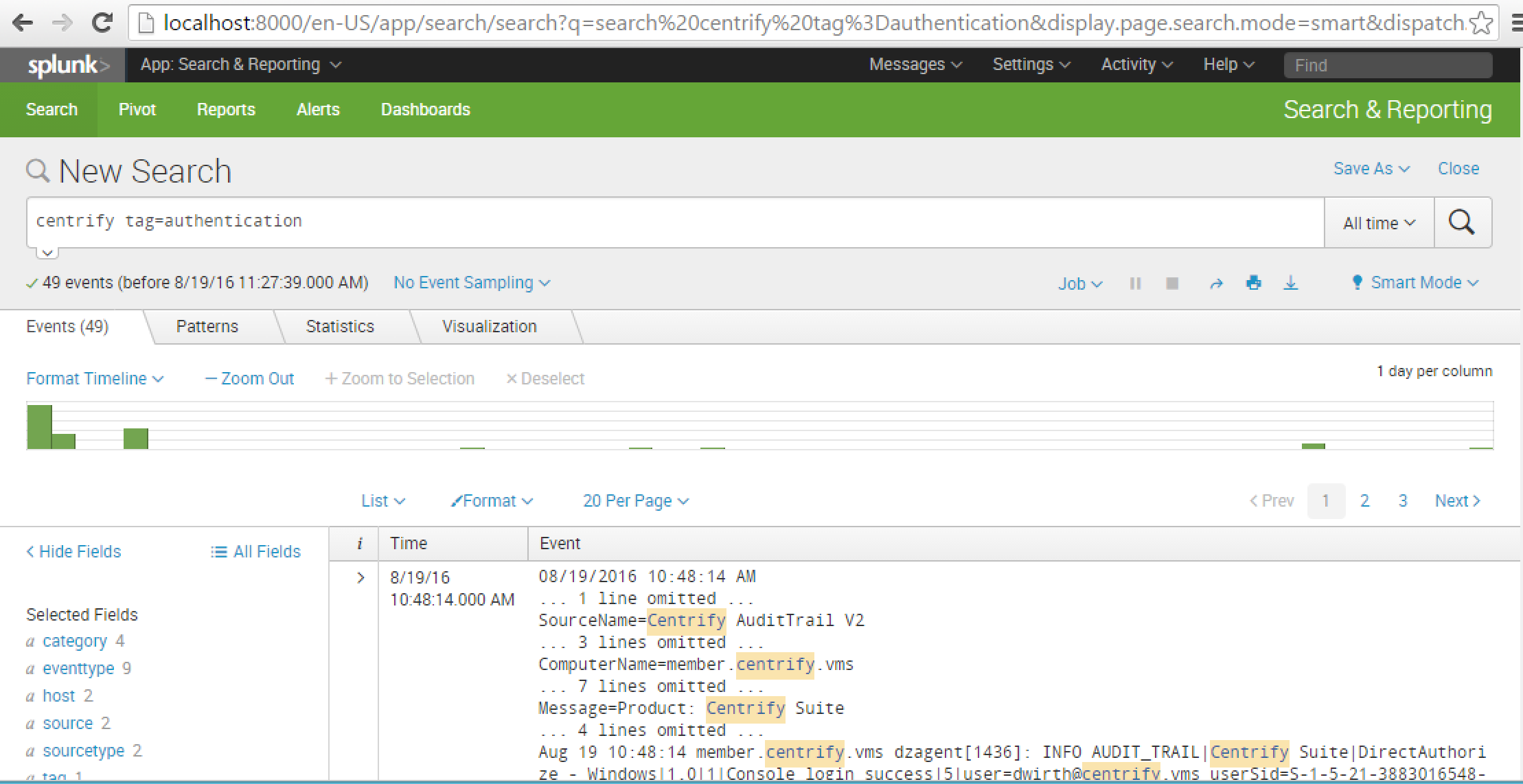Screen dimensions: 1523x784
Task: Bookmark the page with the star icon
Action: click(1482, 23)
